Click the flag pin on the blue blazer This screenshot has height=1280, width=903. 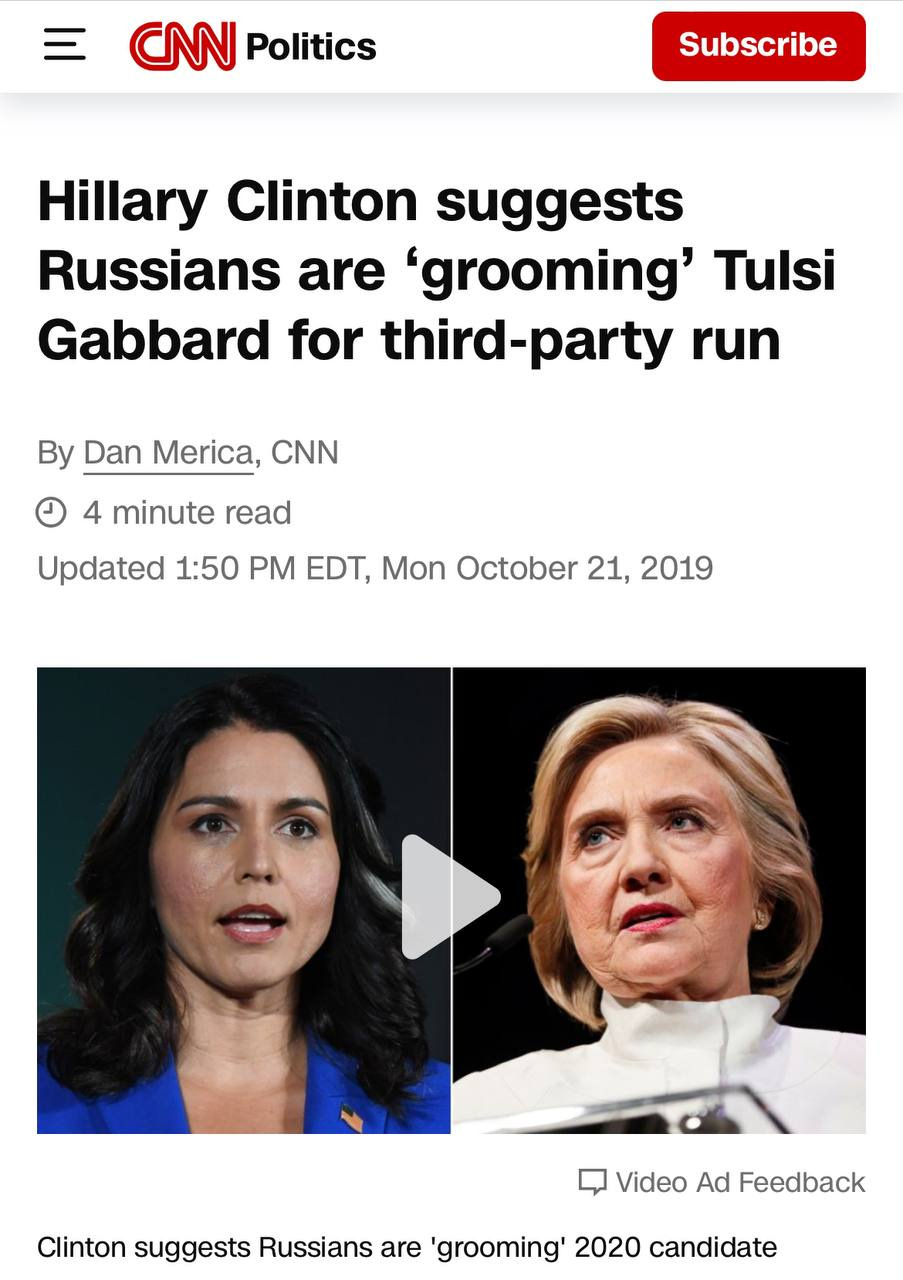point(351,1117)
